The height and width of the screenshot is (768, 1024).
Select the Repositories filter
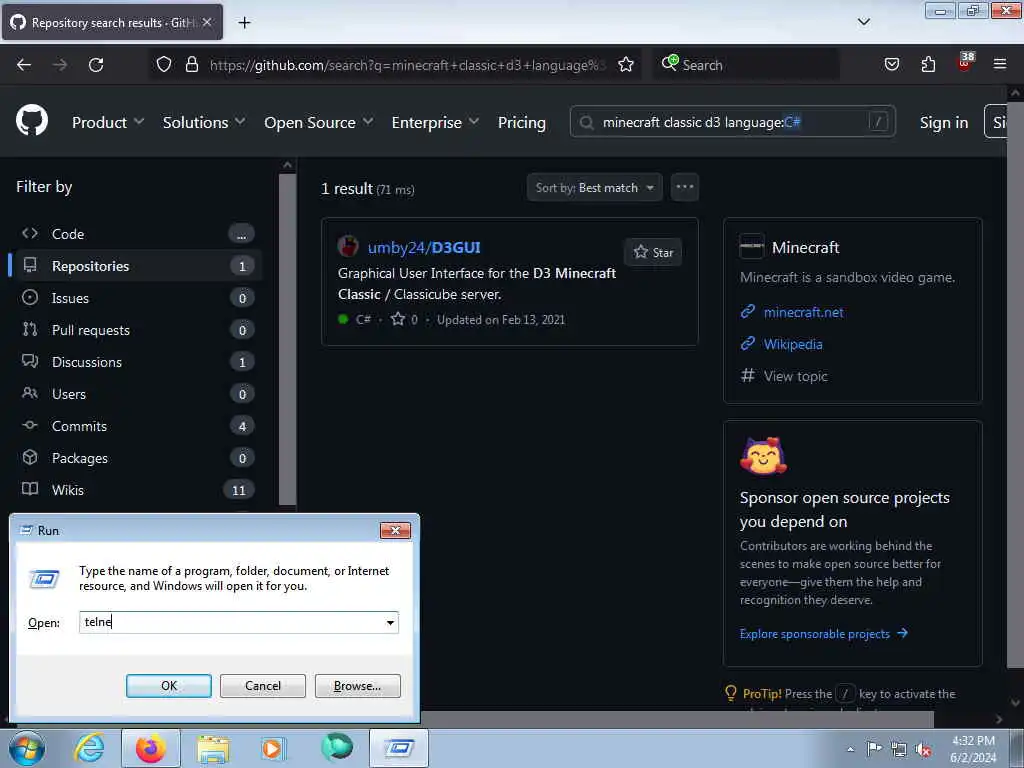point(136,266)
